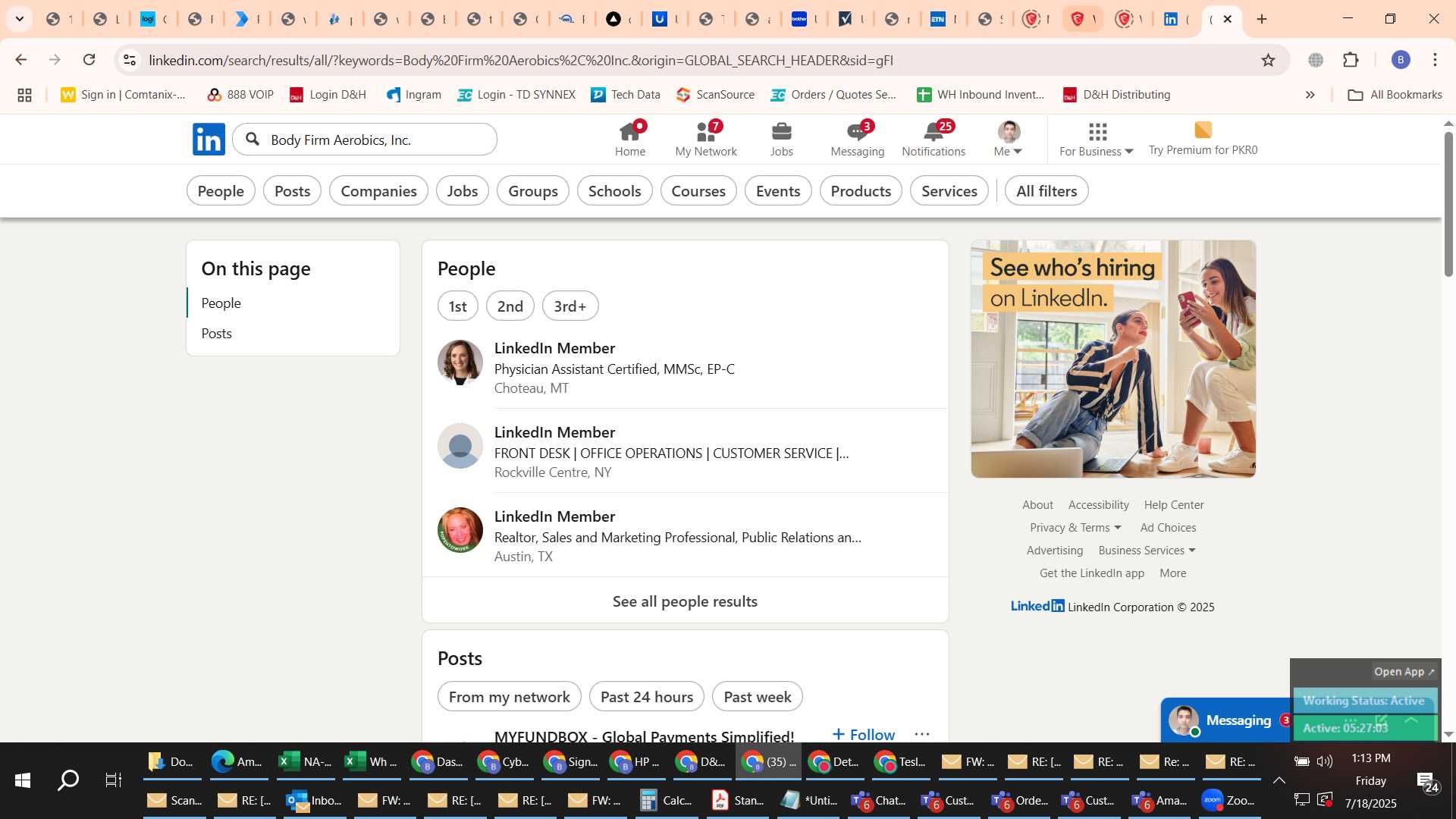Image resolution: width=1456 pixels, height=819 pixels.
Task: Open the LinkedIn logo home link
Action: (x=209, y=140)
